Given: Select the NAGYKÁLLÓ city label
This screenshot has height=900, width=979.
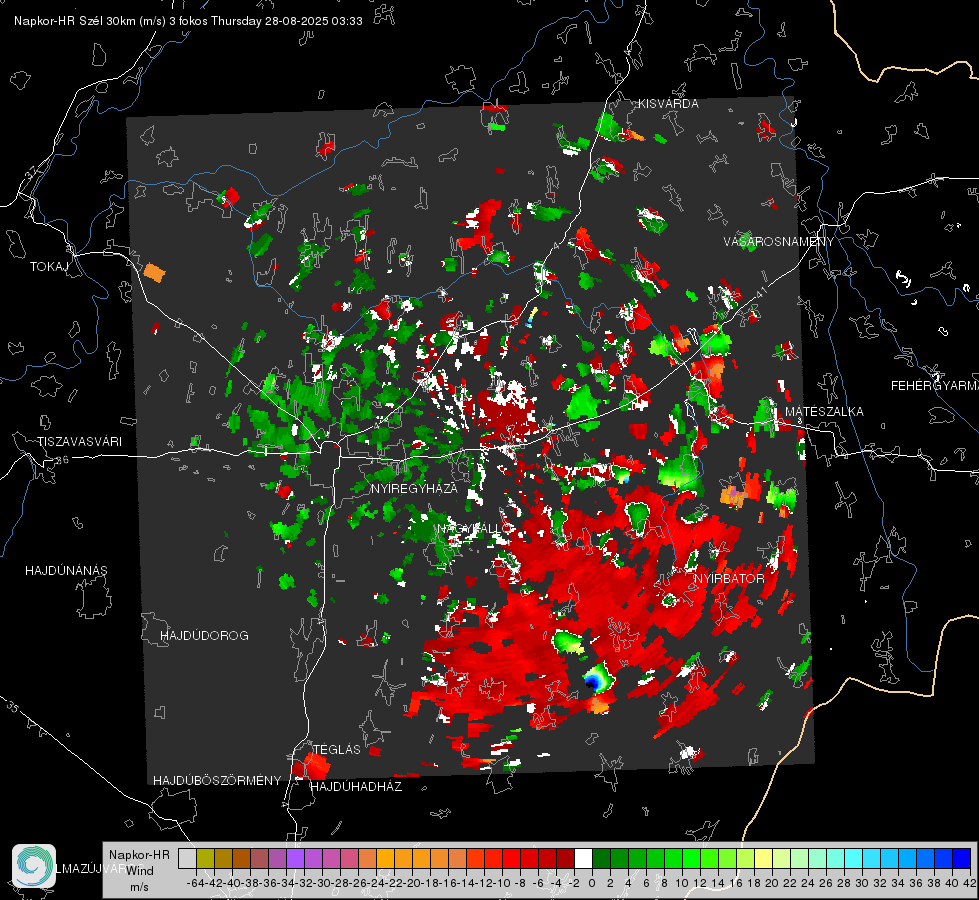Looking at the screenshot, I should pos(474,528).
